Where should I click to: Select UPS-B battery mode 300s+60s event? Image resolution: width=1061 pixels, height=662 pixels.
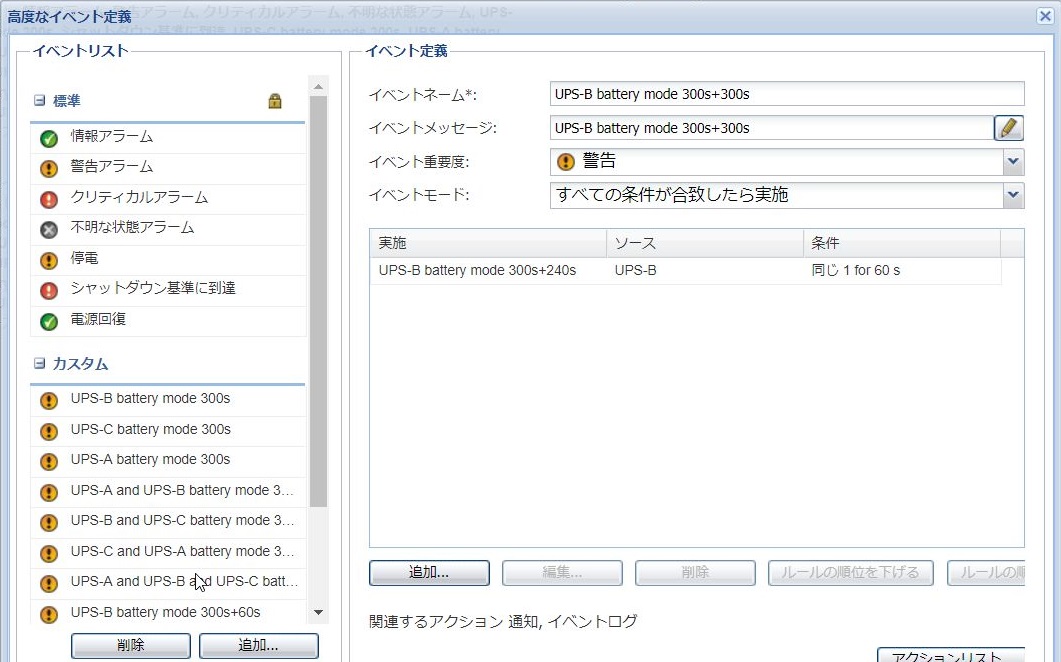click(x=165, y=612)
